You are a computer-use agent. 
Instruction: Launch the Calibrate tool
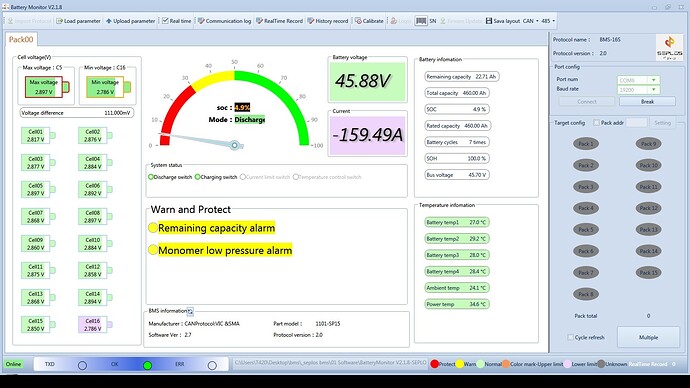369,21
